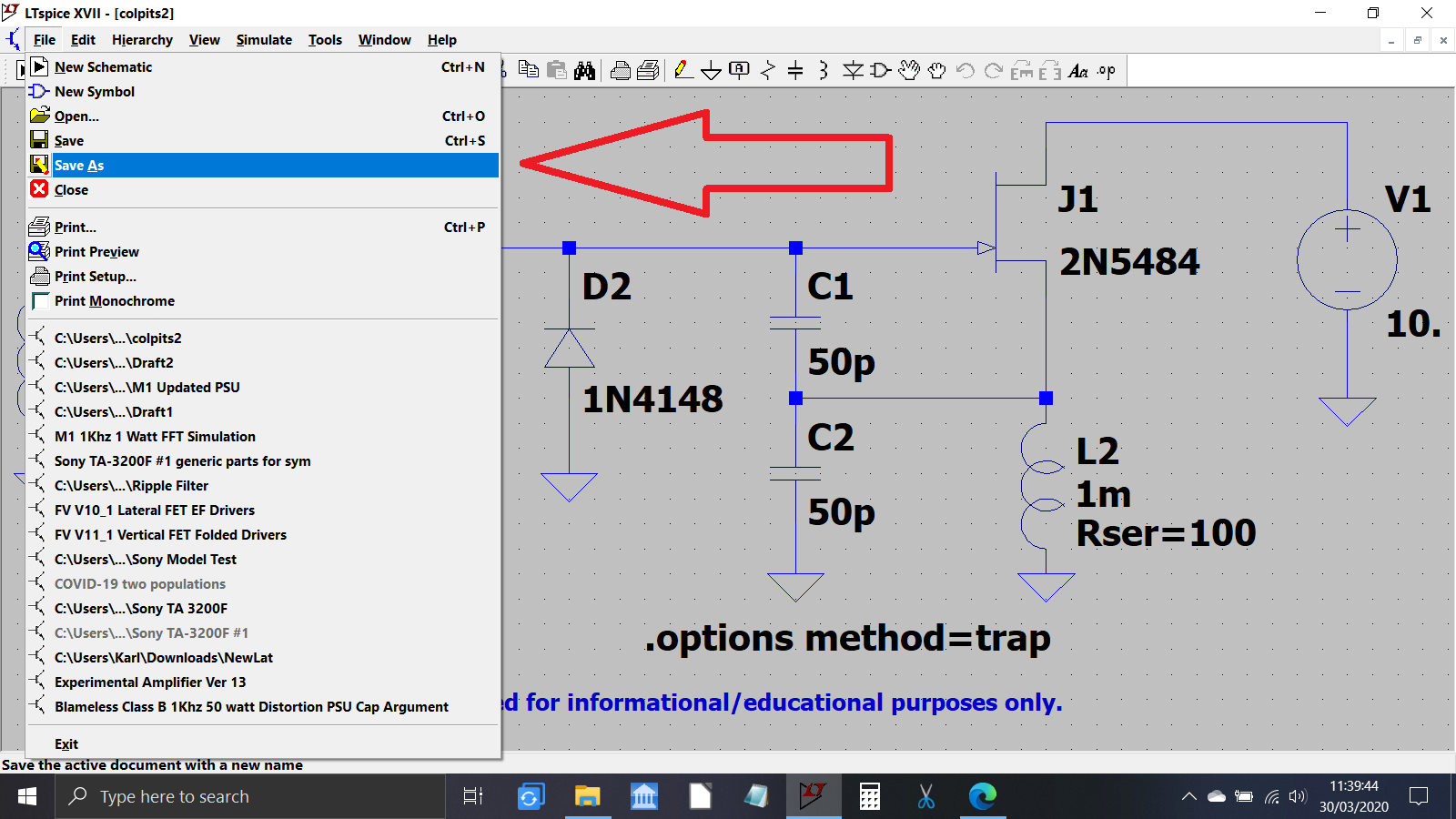Open recent file Sony Model Test
Screen dimensions: 1456x819
coord(264,560)
